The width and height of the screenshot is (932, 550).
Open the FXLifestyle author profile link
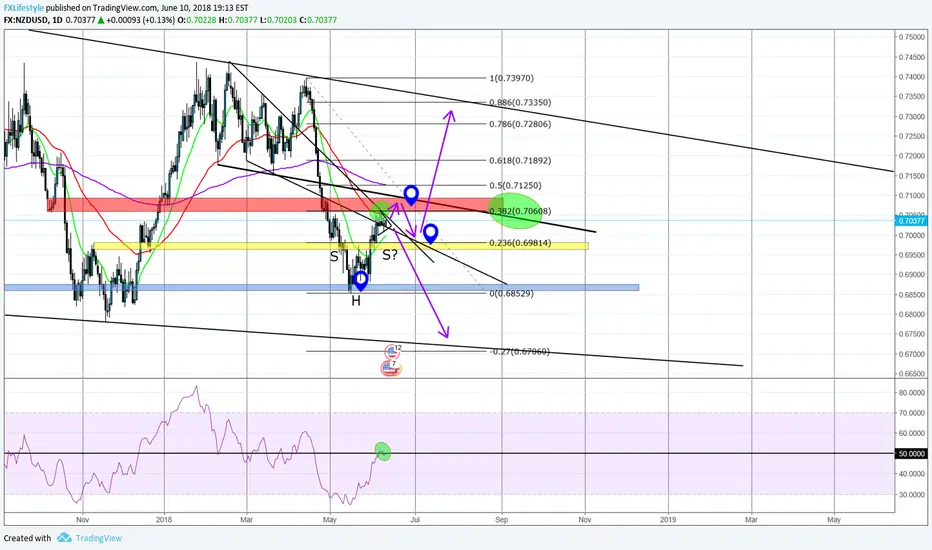(x=24, y=8)
